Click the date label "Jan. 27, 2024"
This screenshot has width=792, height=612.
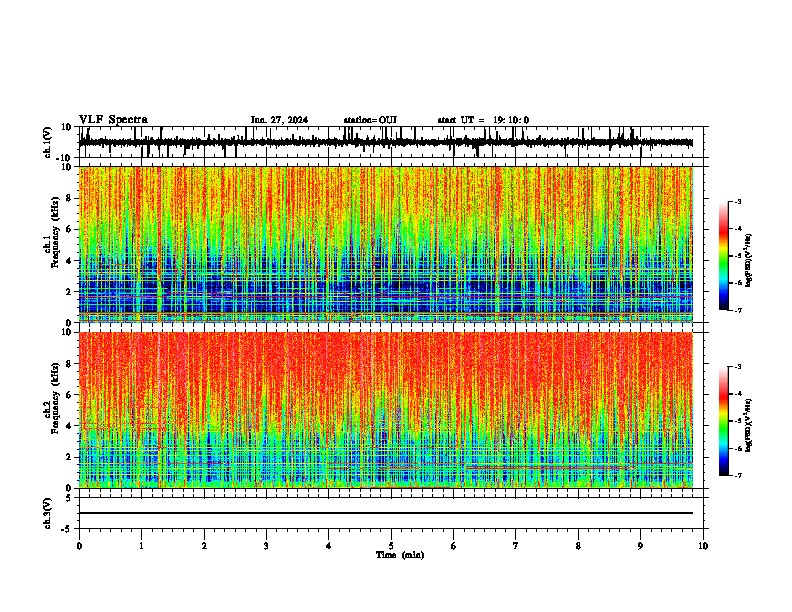tap(279, 120)
